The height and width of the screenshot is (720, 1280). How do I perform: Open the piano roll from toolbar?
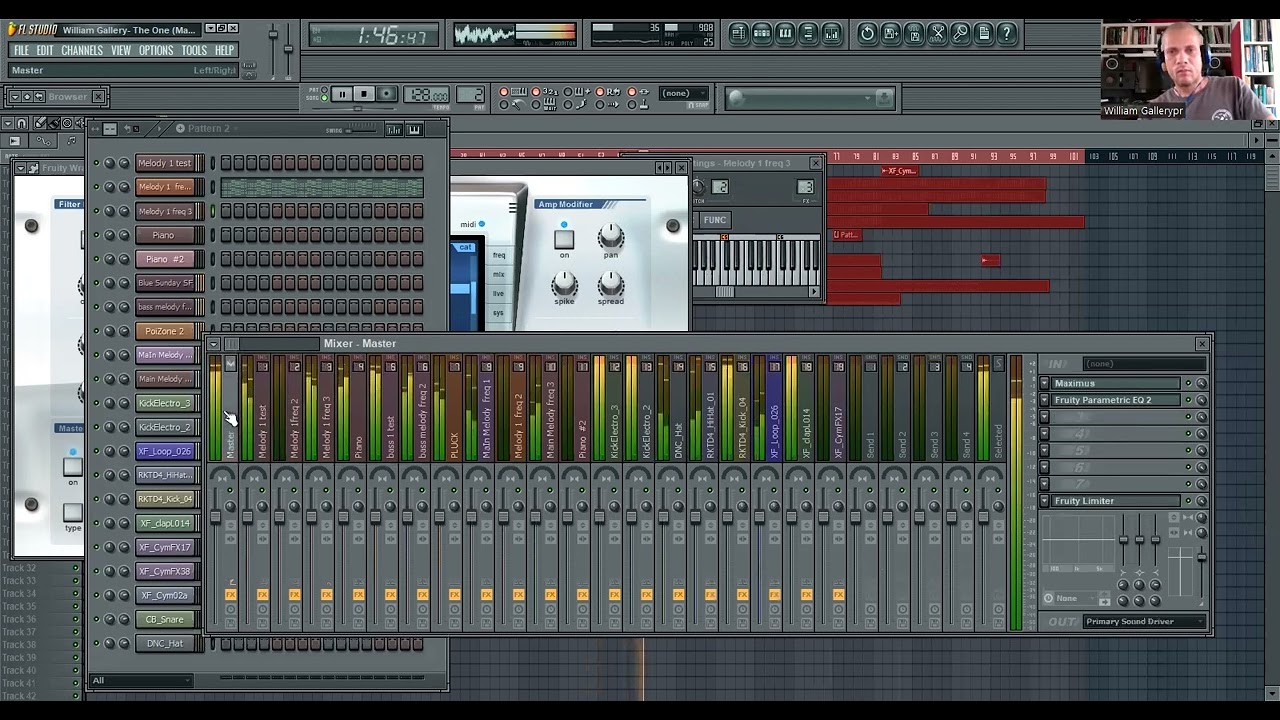tap(785, 33)
